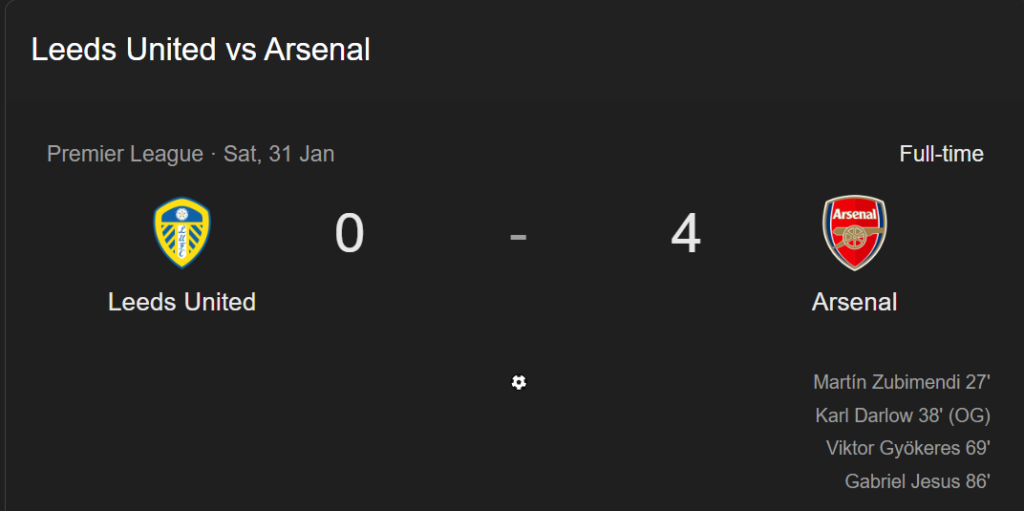Open the Leeds United name below its crest

pyautogui.click(x=182, y=301)
